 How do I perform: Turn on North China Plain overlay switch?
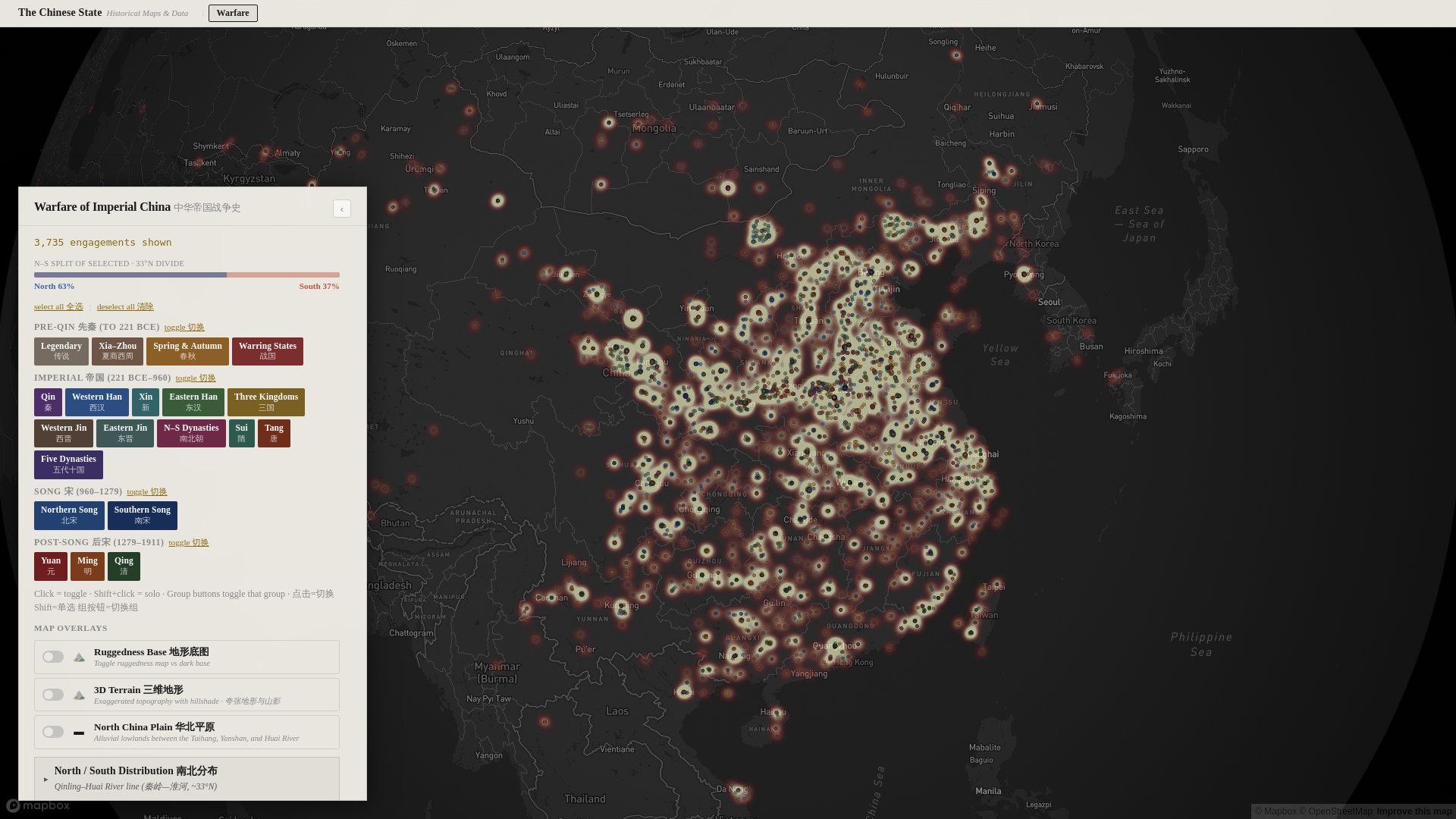[x=53, y=732]
